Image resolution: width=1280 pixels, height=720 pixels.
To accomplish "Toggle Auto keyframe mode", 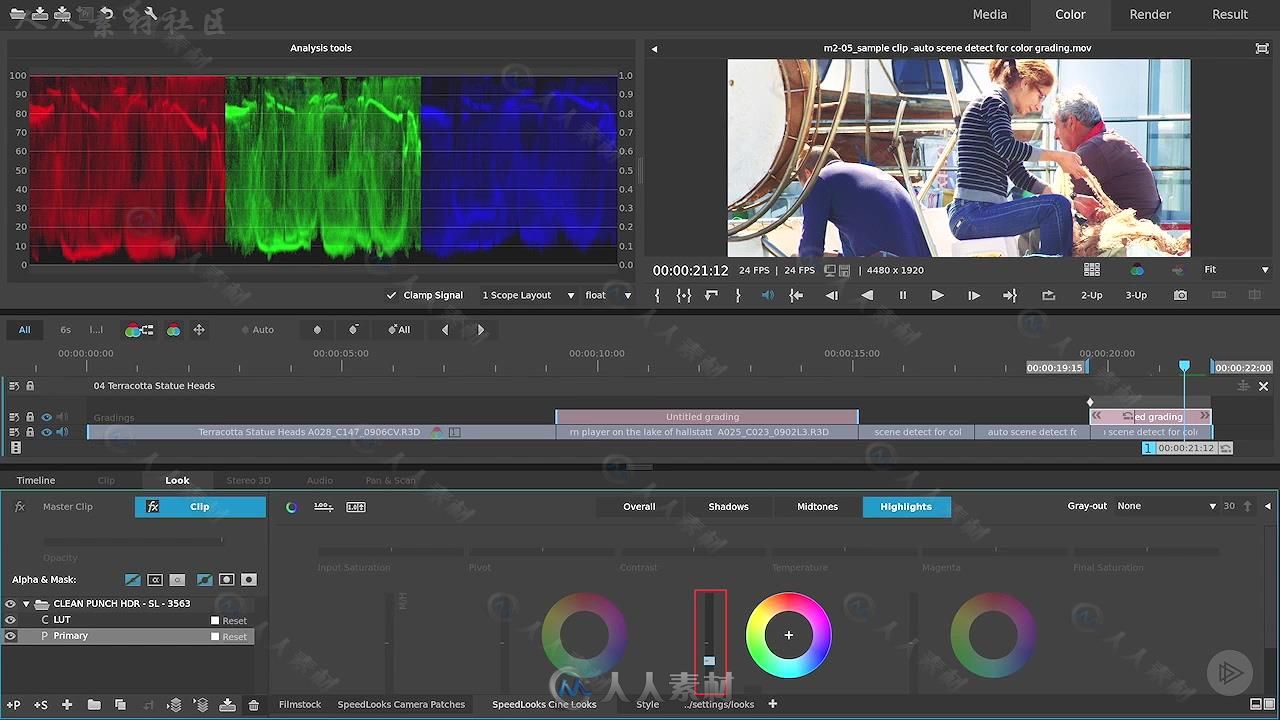I will (258, 329).
